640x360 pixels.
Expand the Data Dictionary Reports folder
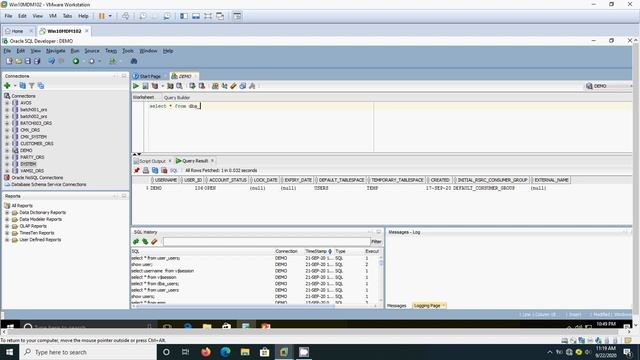[7, 213]
